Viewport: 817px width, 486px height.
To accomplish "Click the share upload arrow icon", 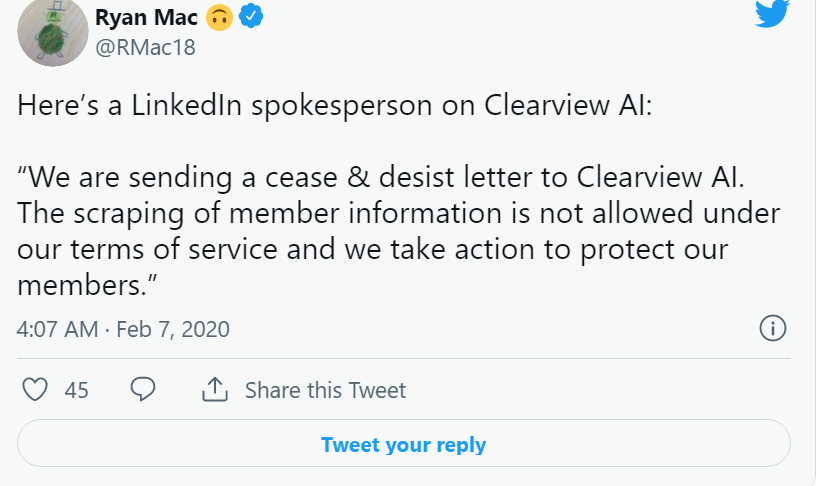I will coord(215,389).
